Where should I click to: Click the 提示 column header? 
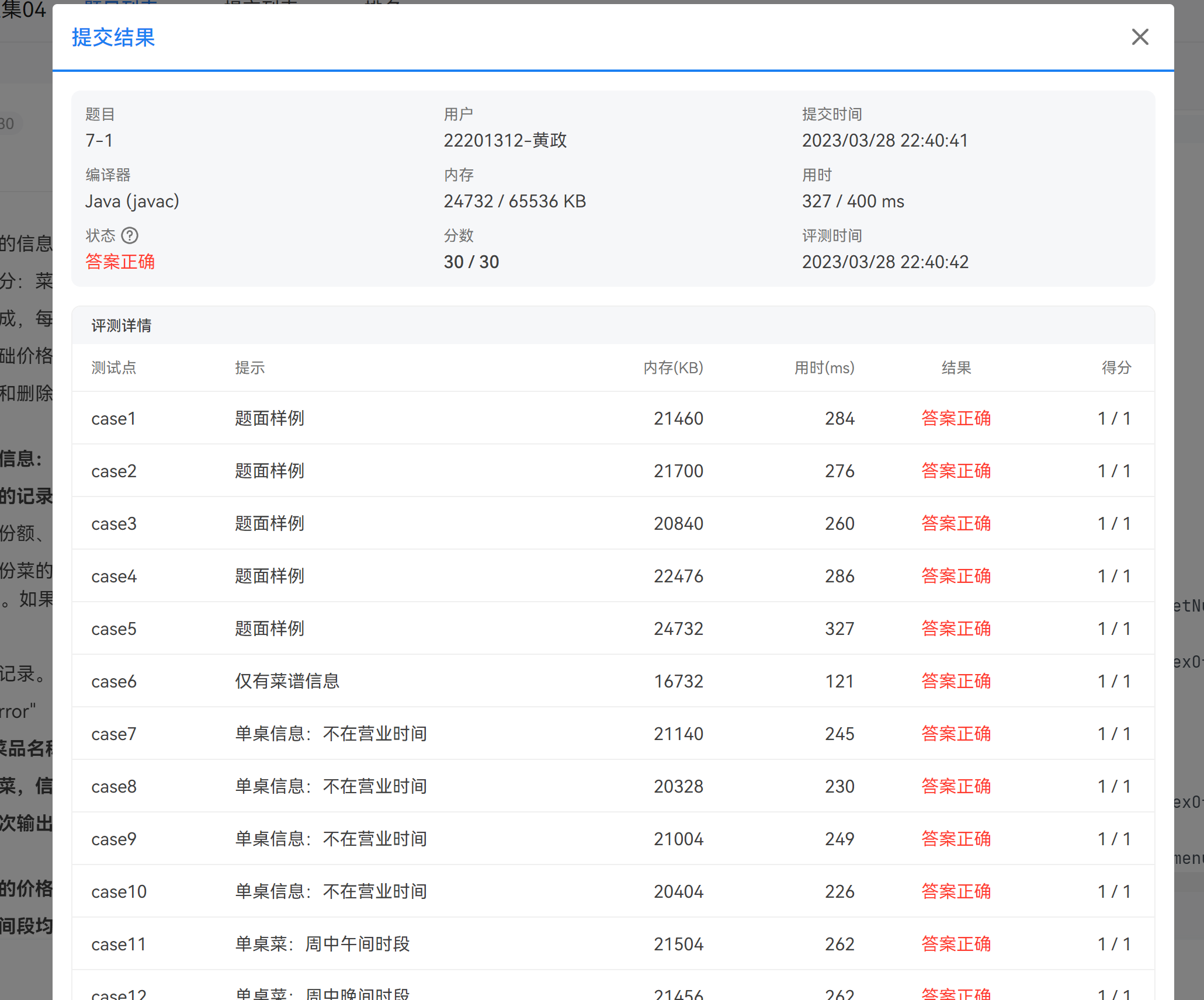(250, 367)
